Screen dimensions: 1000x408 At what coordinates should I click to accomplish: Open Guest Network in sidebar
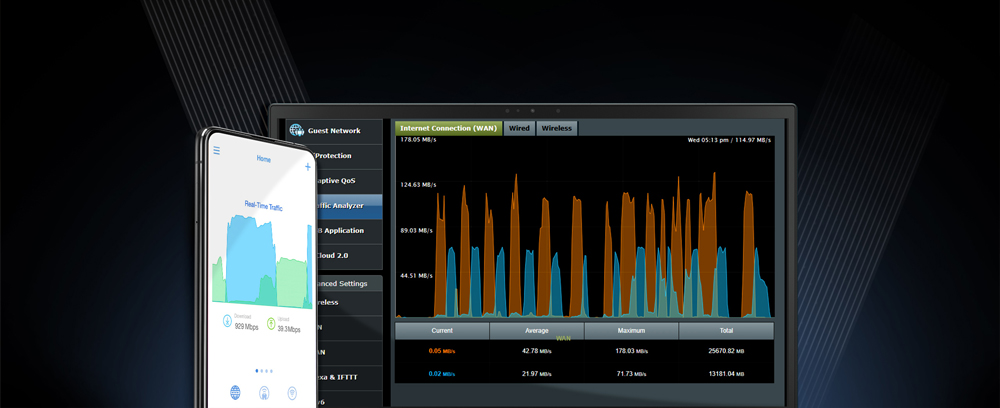(333, 131)
